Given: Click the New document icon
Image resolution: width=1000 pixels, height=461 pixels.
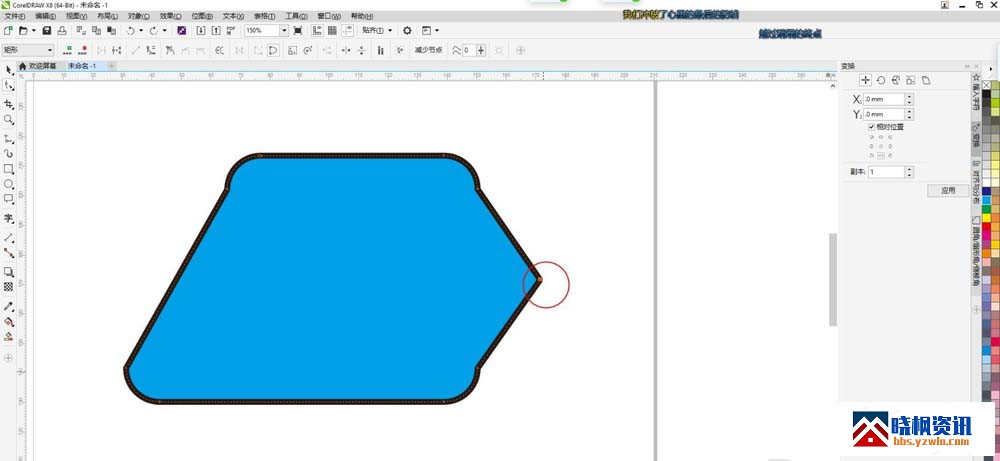Looking at the screenshot, I should (x=8, y=31).
